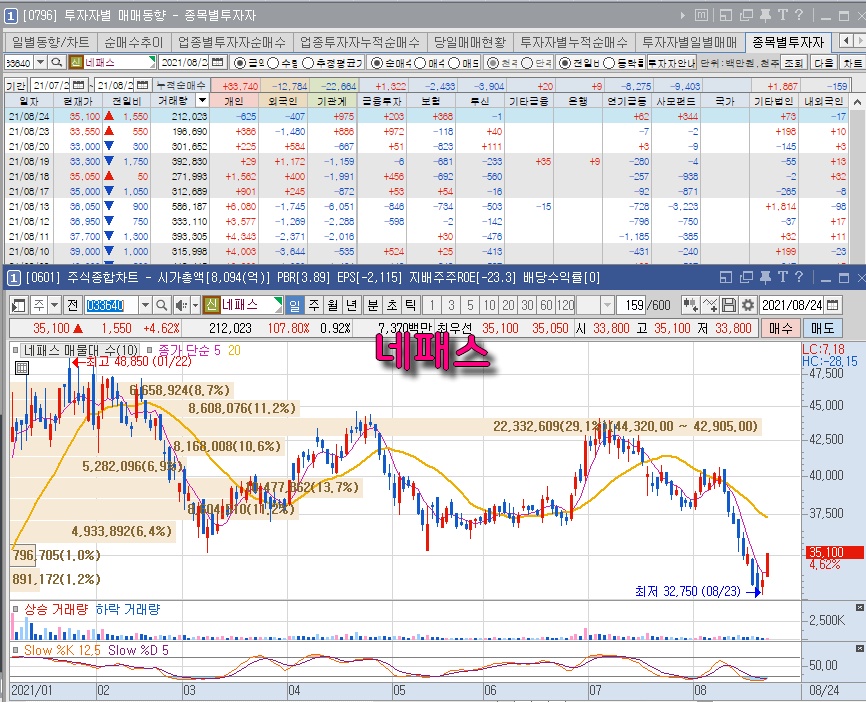Screen dimensions: 866x702
Task: Click the 투자자안내 button
Action: [x=672, y=63]
